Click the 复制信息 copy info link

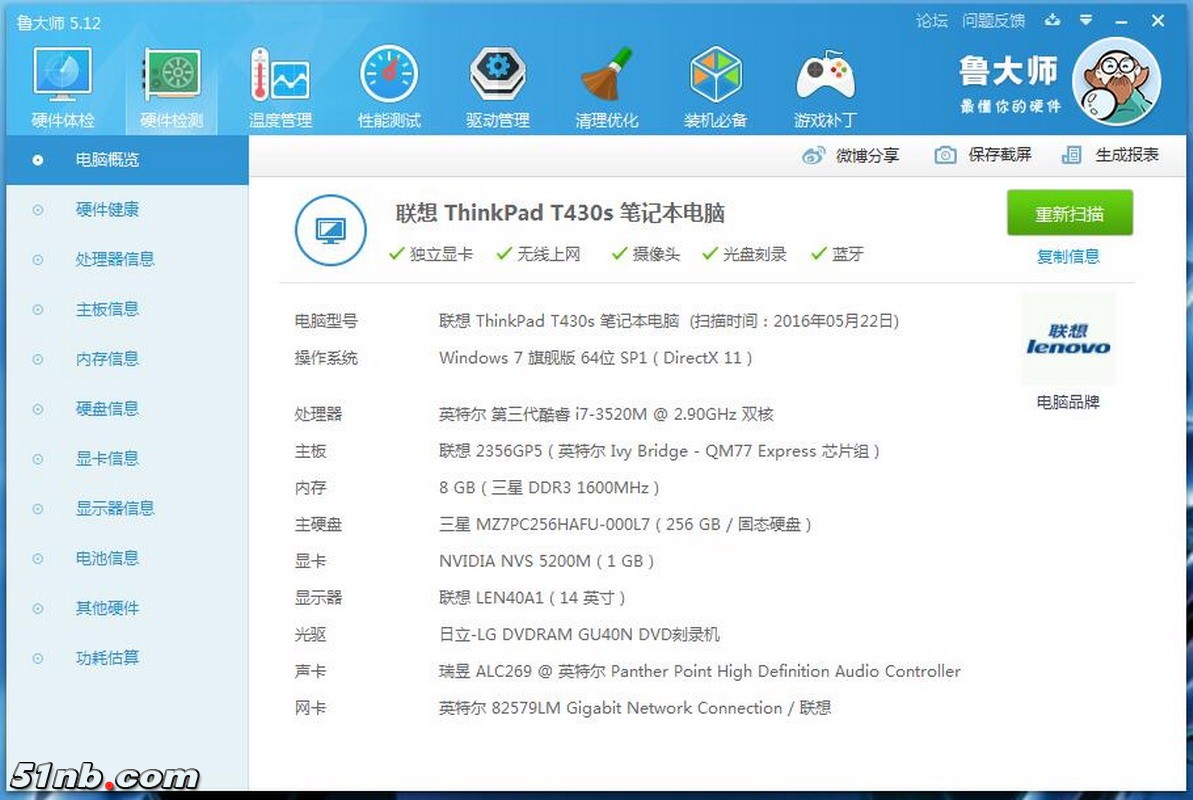click(1068, 257)
